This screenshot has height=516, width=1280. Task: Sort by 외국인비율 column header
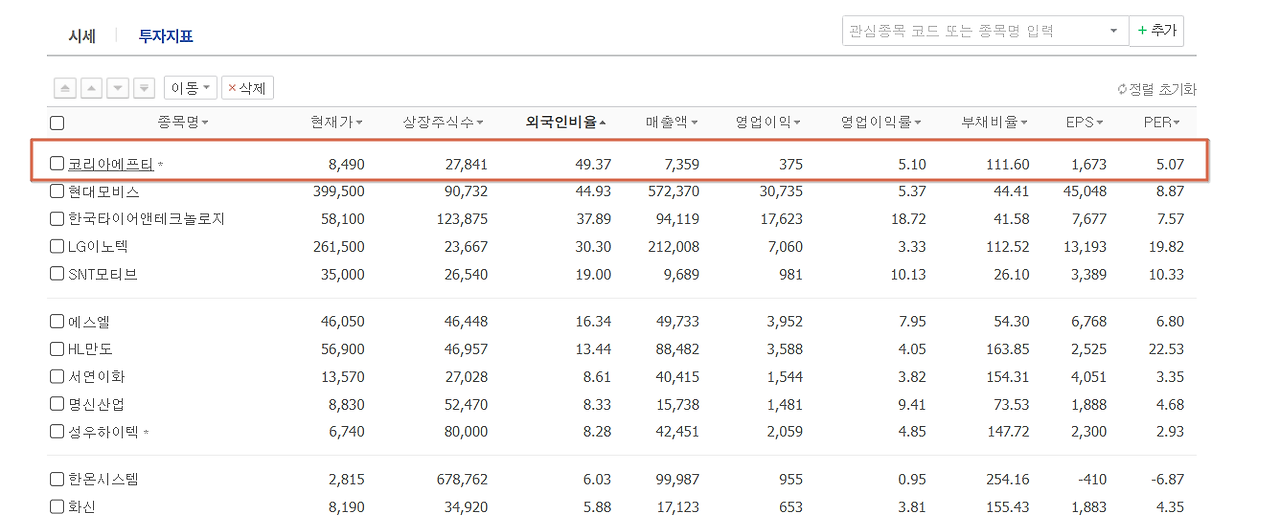pos(566,122)
